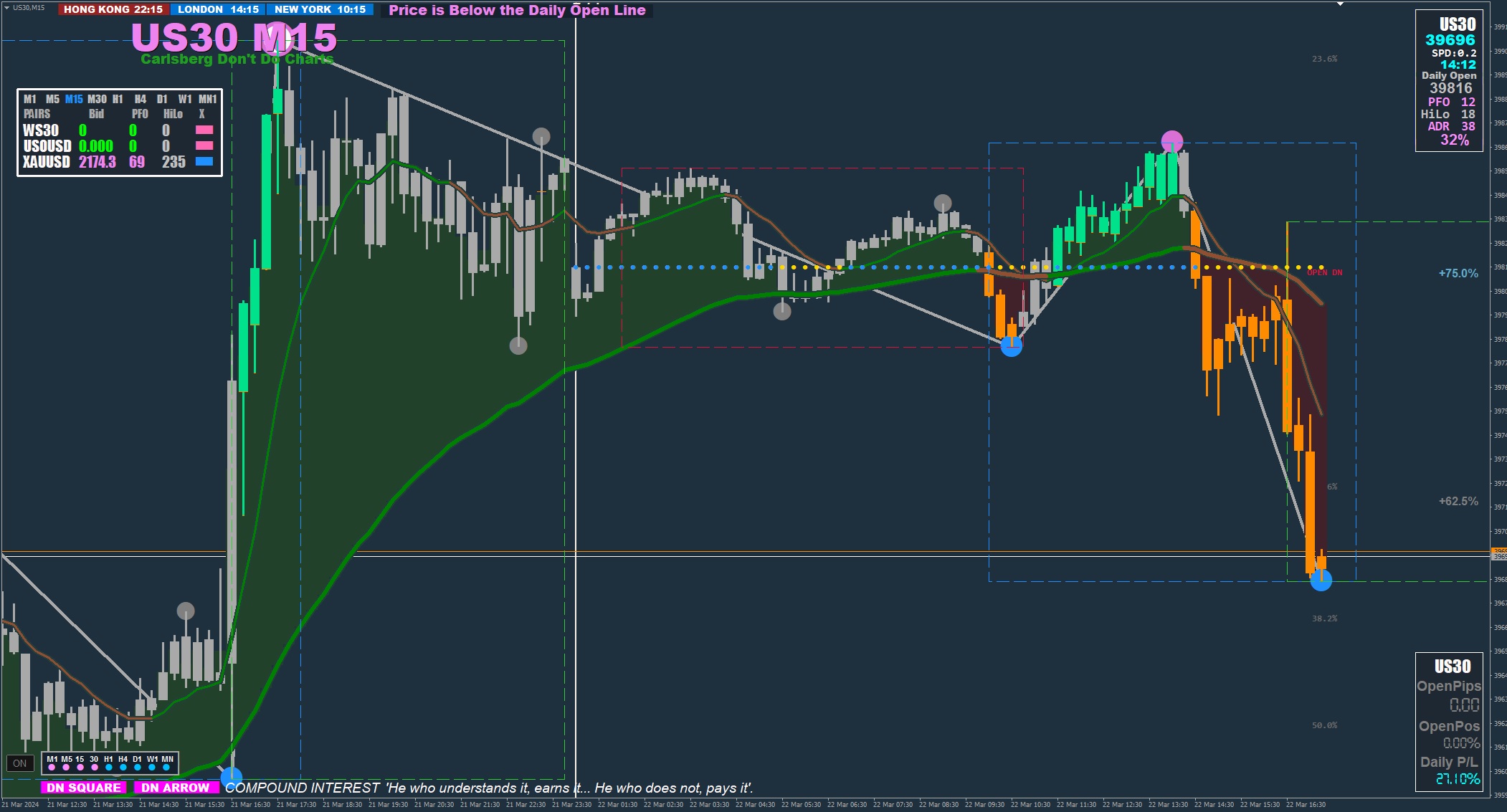Click the blue swing-low circle near 22 Mar 10:00

[x=1011, y=346]
